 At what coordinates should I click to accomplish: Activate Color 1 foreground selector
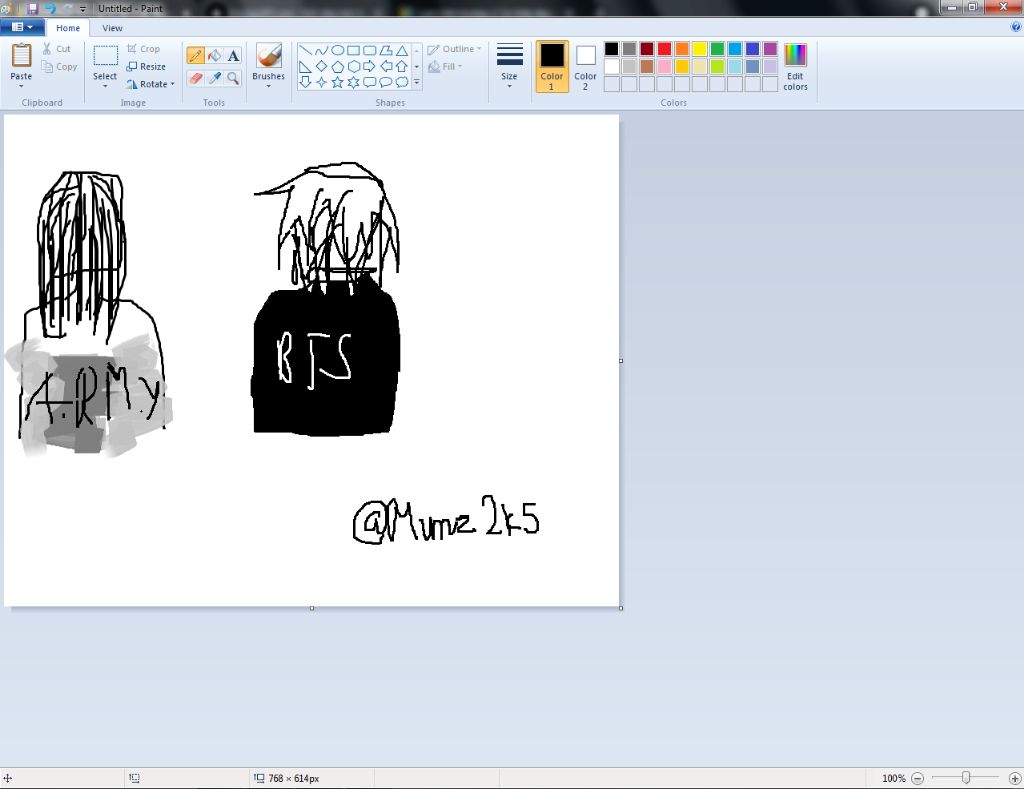click(x=552, y=66)
